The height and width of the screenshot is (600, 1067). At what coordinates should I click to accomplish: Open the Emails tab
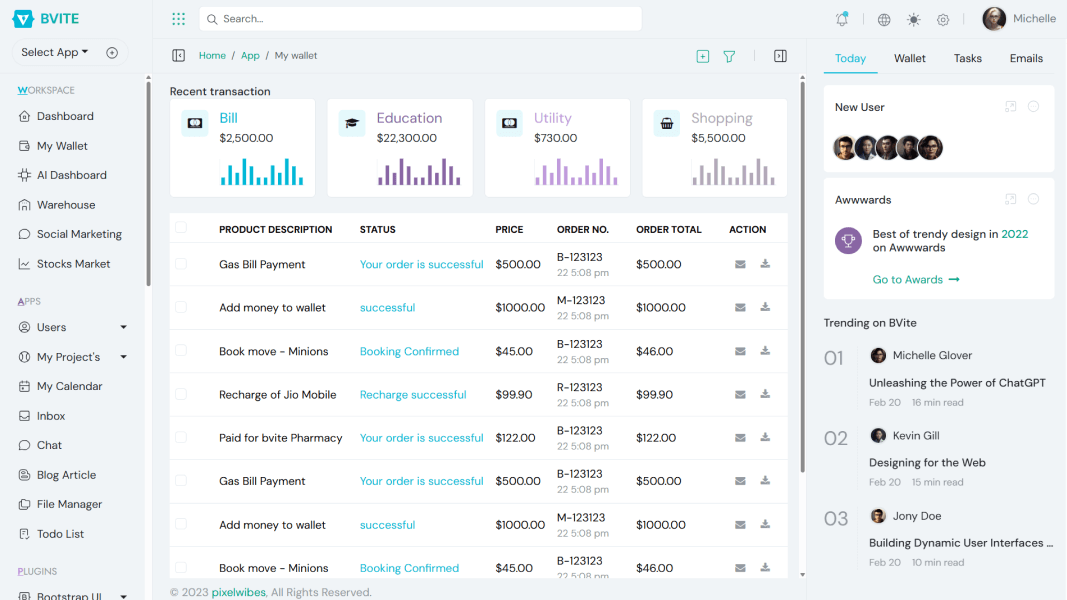point(1026,58)
